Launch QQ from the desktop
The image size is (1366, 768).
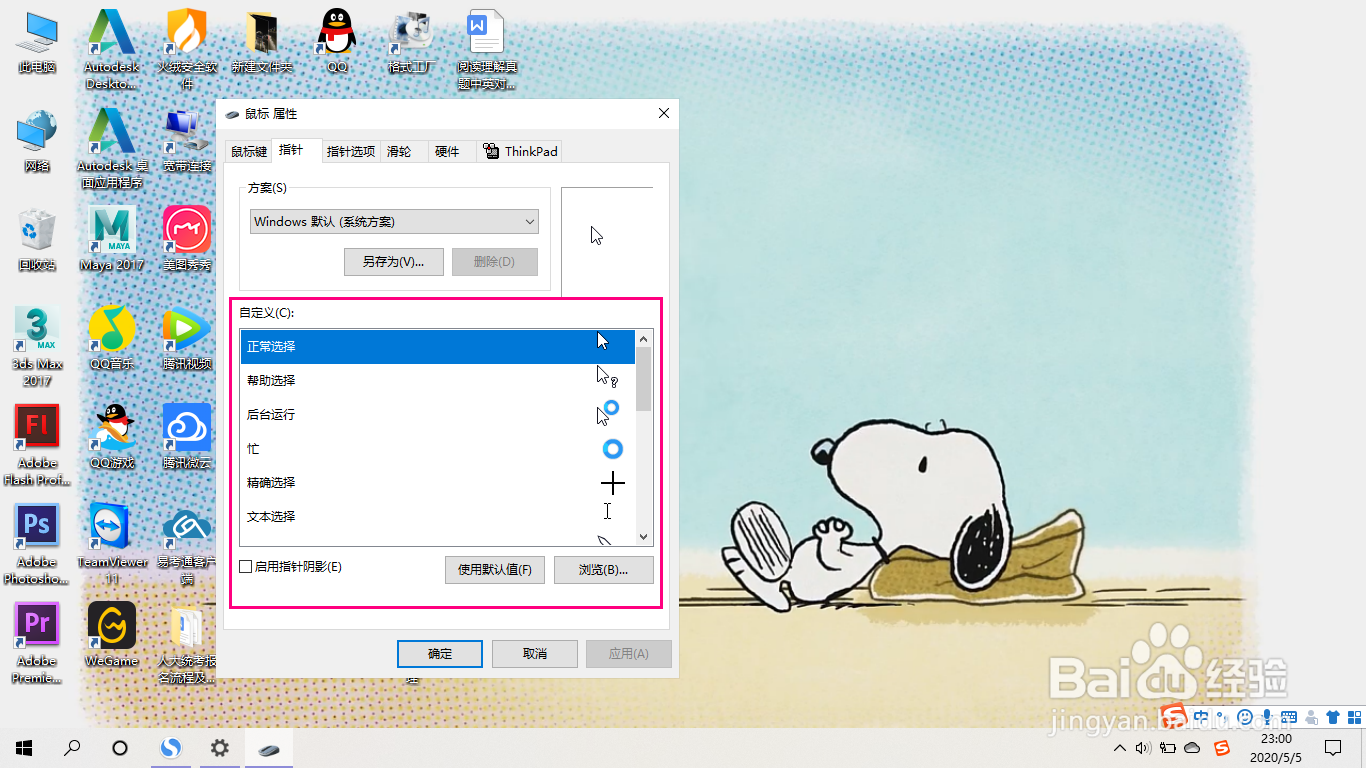tap(337, 41)
